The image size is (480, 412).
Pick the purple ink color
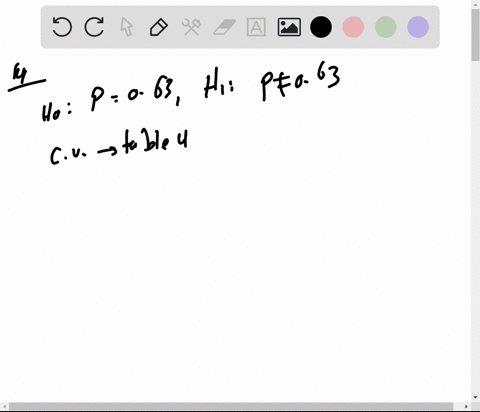pyautogui.click(x=418, y=27)
